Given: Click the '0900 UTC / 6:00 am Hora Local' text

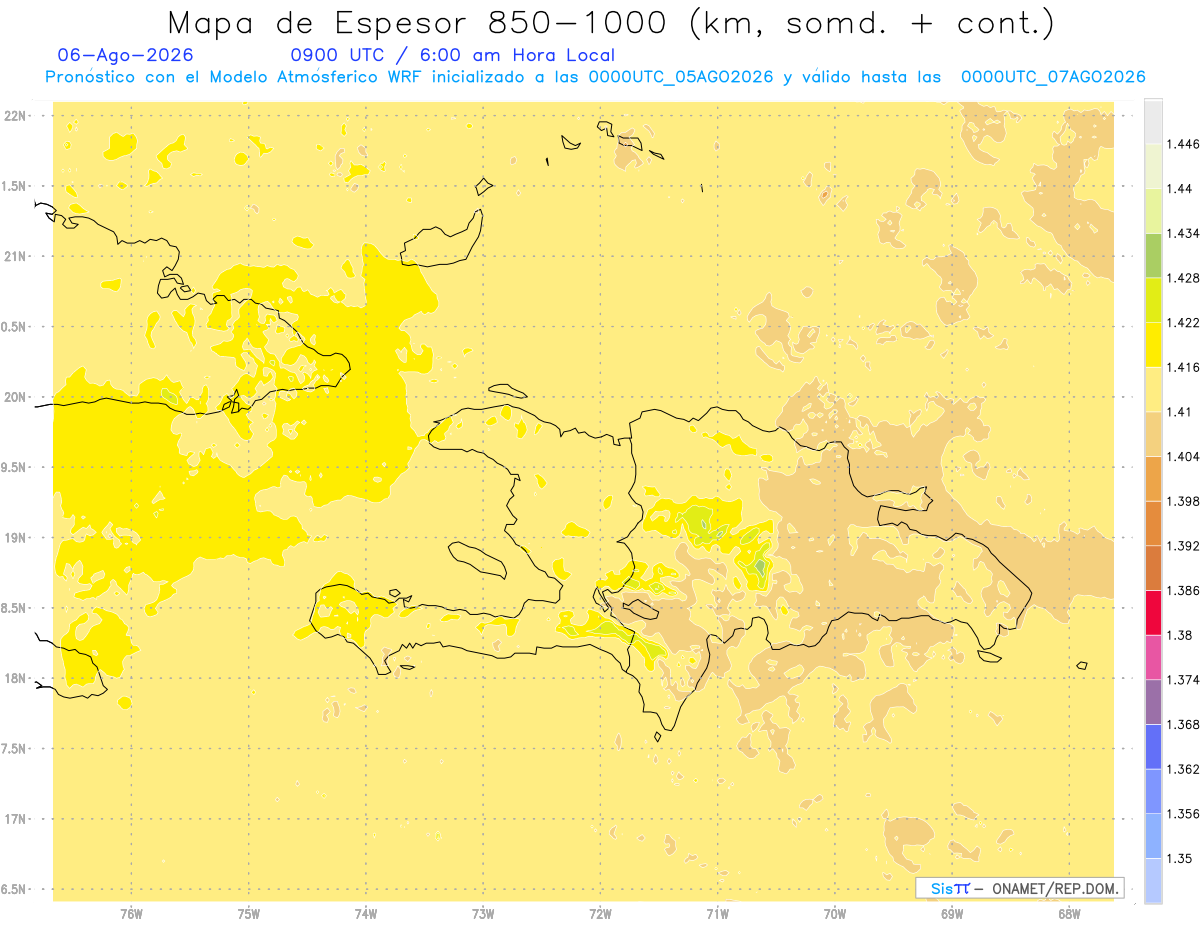Looking at the screenshot, I should pyautogui.click(x=452, y=56).
